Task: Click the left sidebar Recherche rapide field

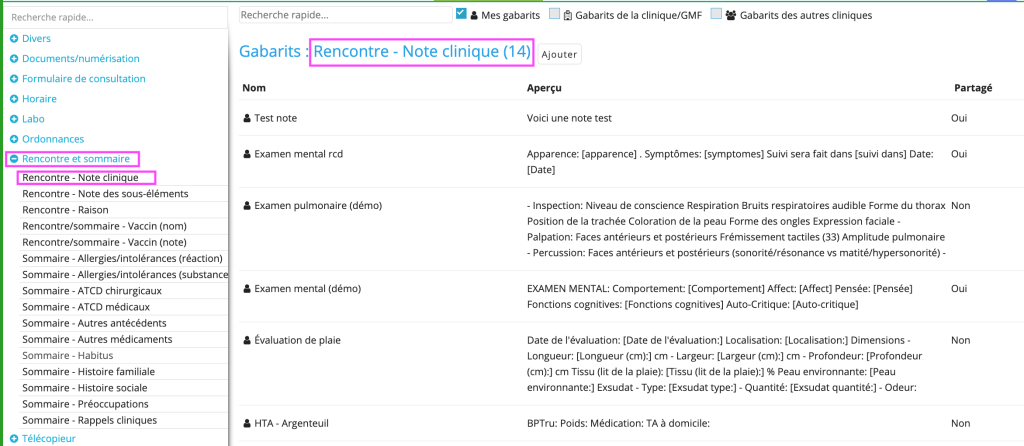Action: click(115, 18)
